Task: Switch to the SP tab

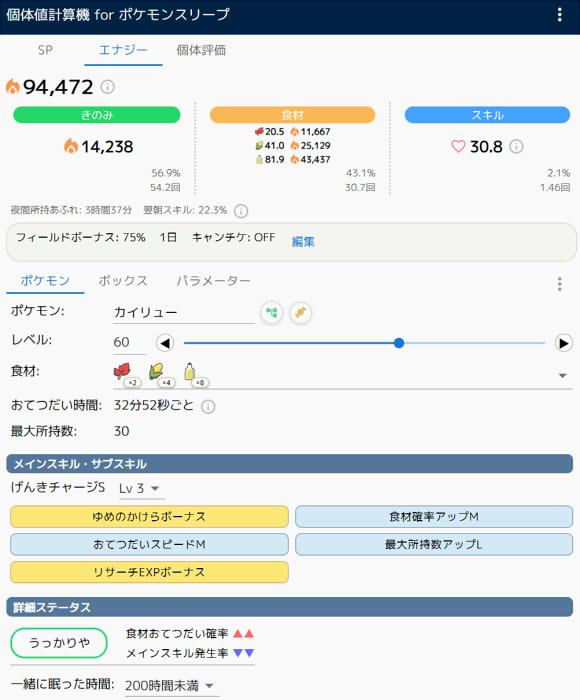Action: point(45,50)
